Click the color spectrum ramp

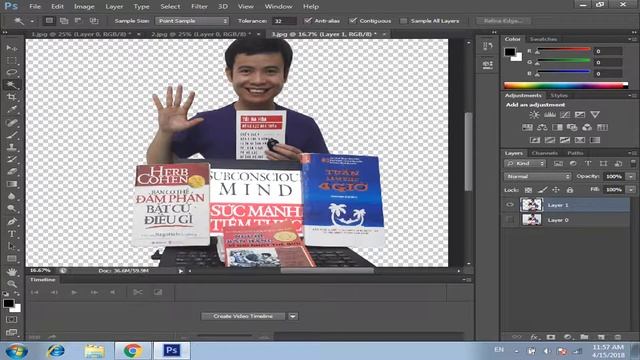[x=566, y=85]
